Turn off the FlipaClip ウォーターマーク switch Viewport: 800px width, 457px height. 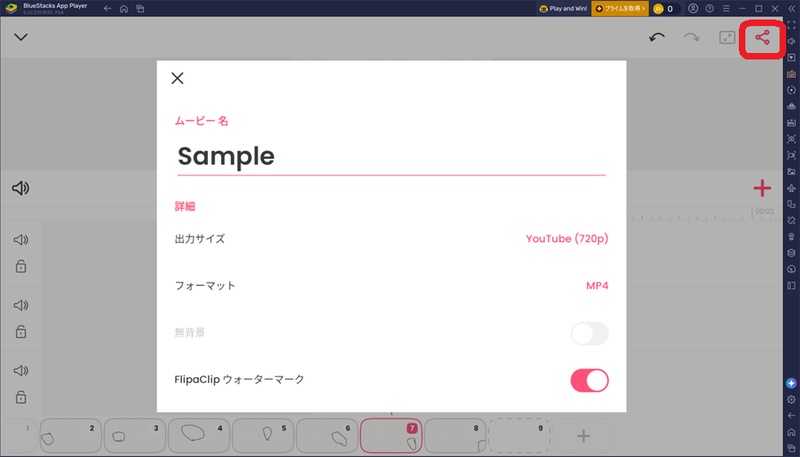pos(589,380)
